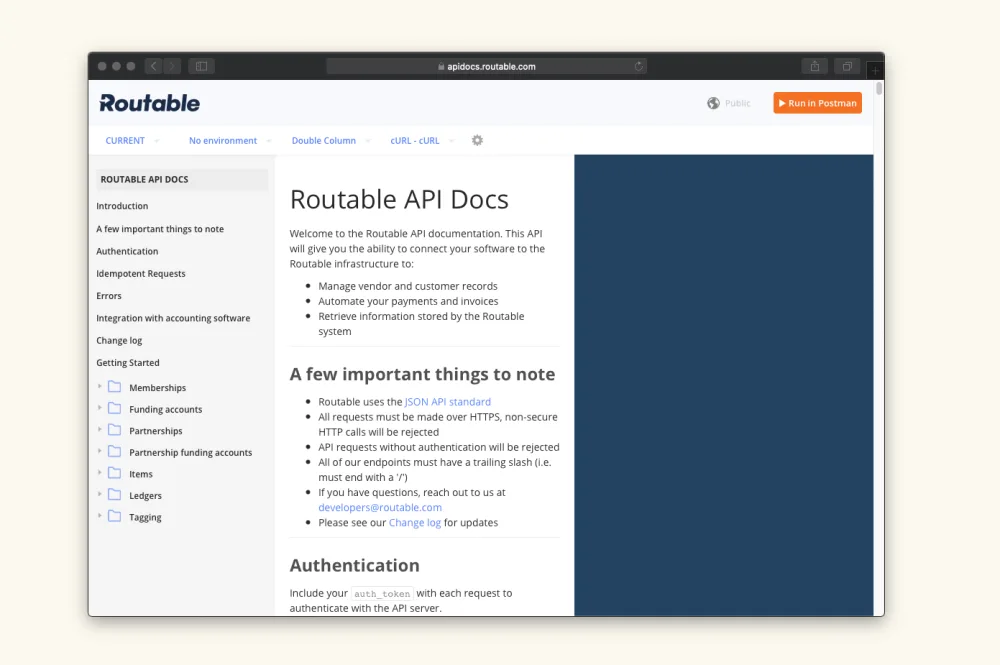Viewport: 1000px width, 665px height.
Task: Expand the Partnership funding accounts arrow
Action: pos(99,451)
